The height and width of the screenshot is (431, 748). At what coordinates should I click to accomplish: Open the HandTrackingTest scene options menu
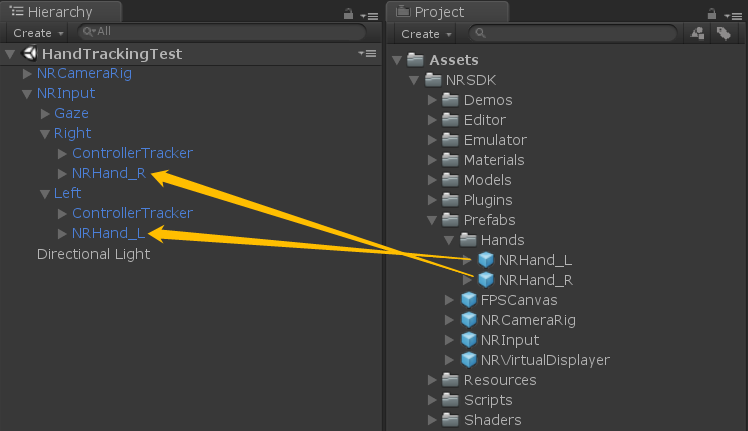pos(366,53)
